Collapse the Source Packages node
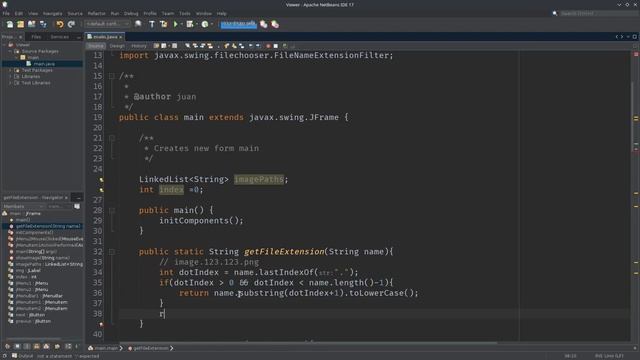The image size is (640, 360). [11, 51]
